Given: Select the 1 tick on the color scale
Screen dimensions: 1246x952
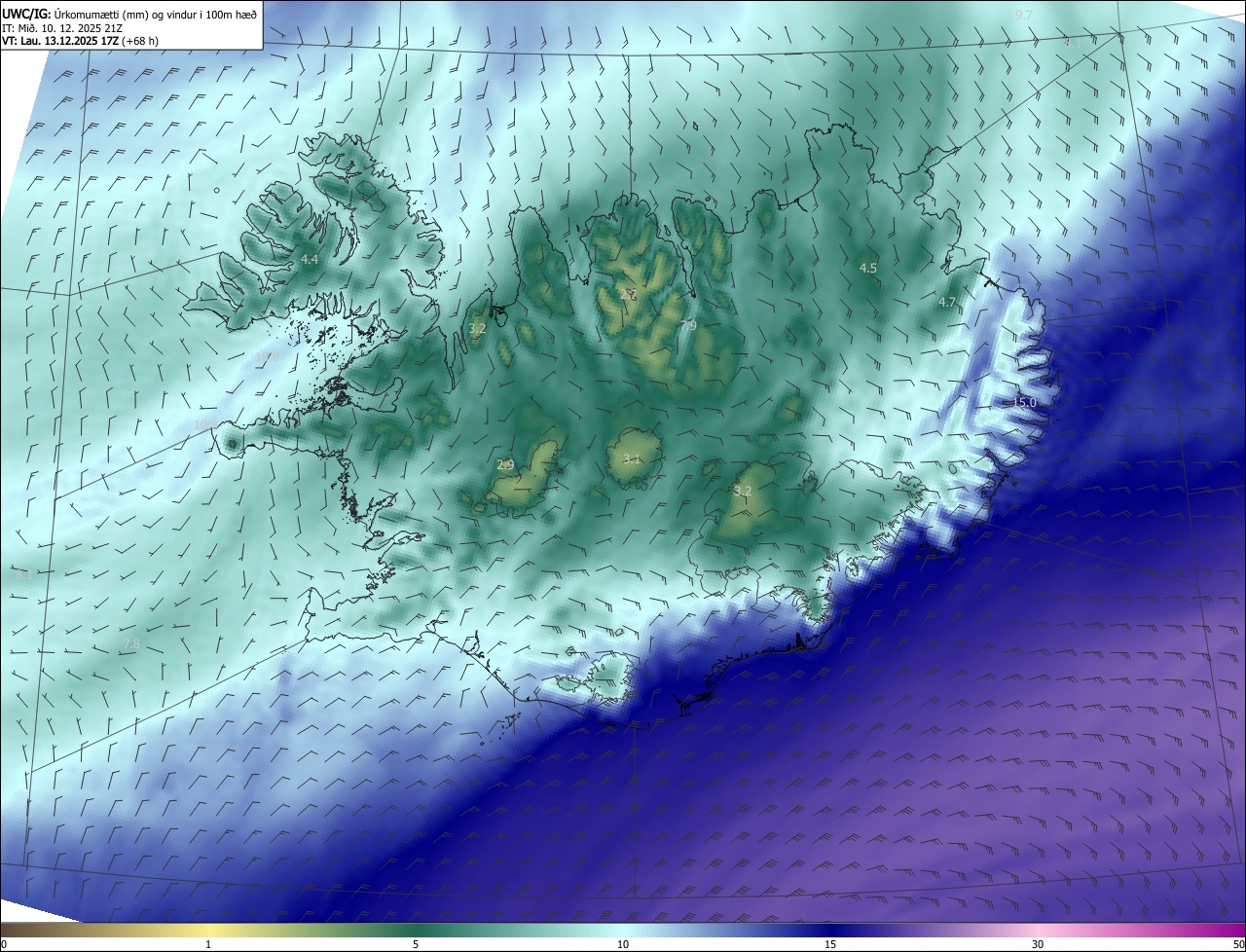Looking at the screenshot, I should [x=208, y=944].
